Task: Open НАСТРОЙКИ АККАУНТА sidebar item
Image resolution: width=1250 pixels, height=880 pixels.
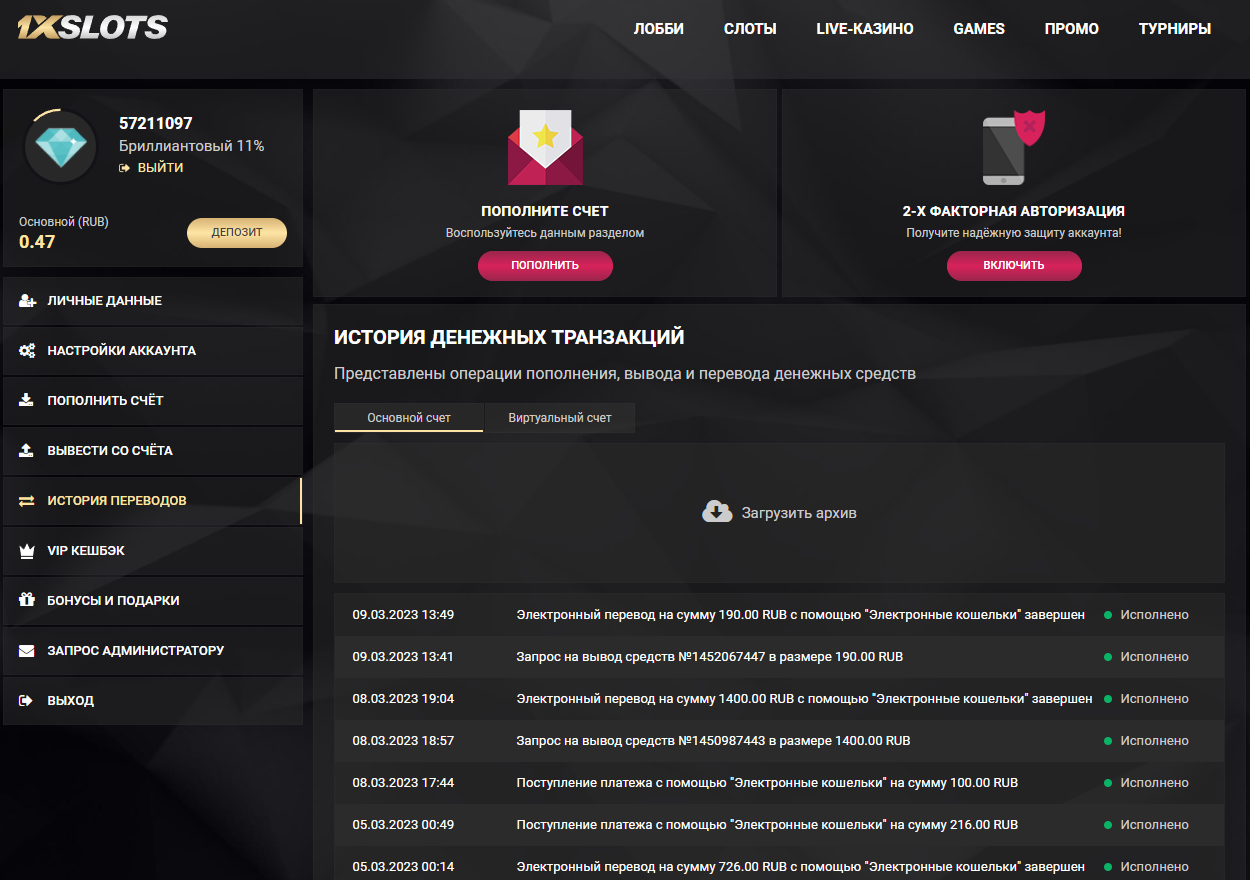Action: click(152, 351)
